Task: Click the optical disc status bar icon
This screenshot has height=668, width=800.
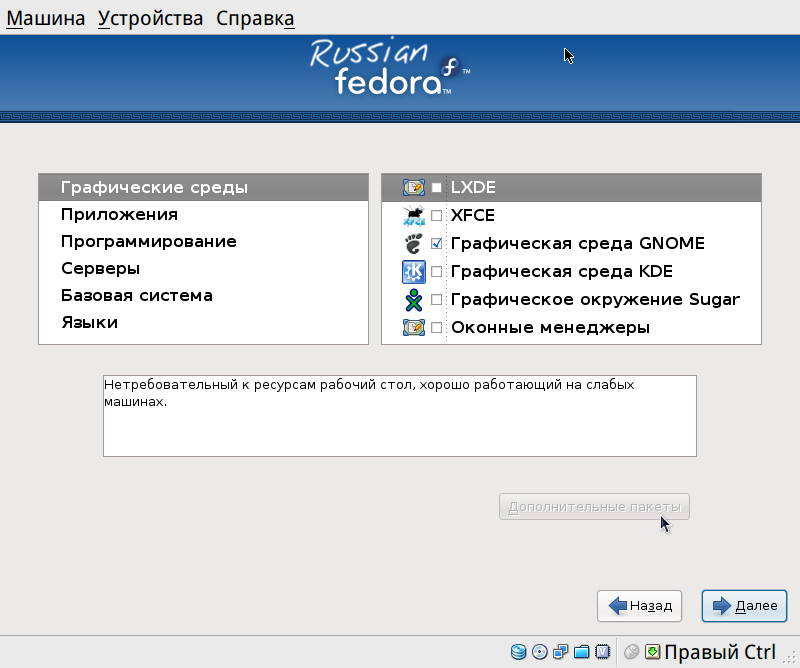Action: (539, 652)
